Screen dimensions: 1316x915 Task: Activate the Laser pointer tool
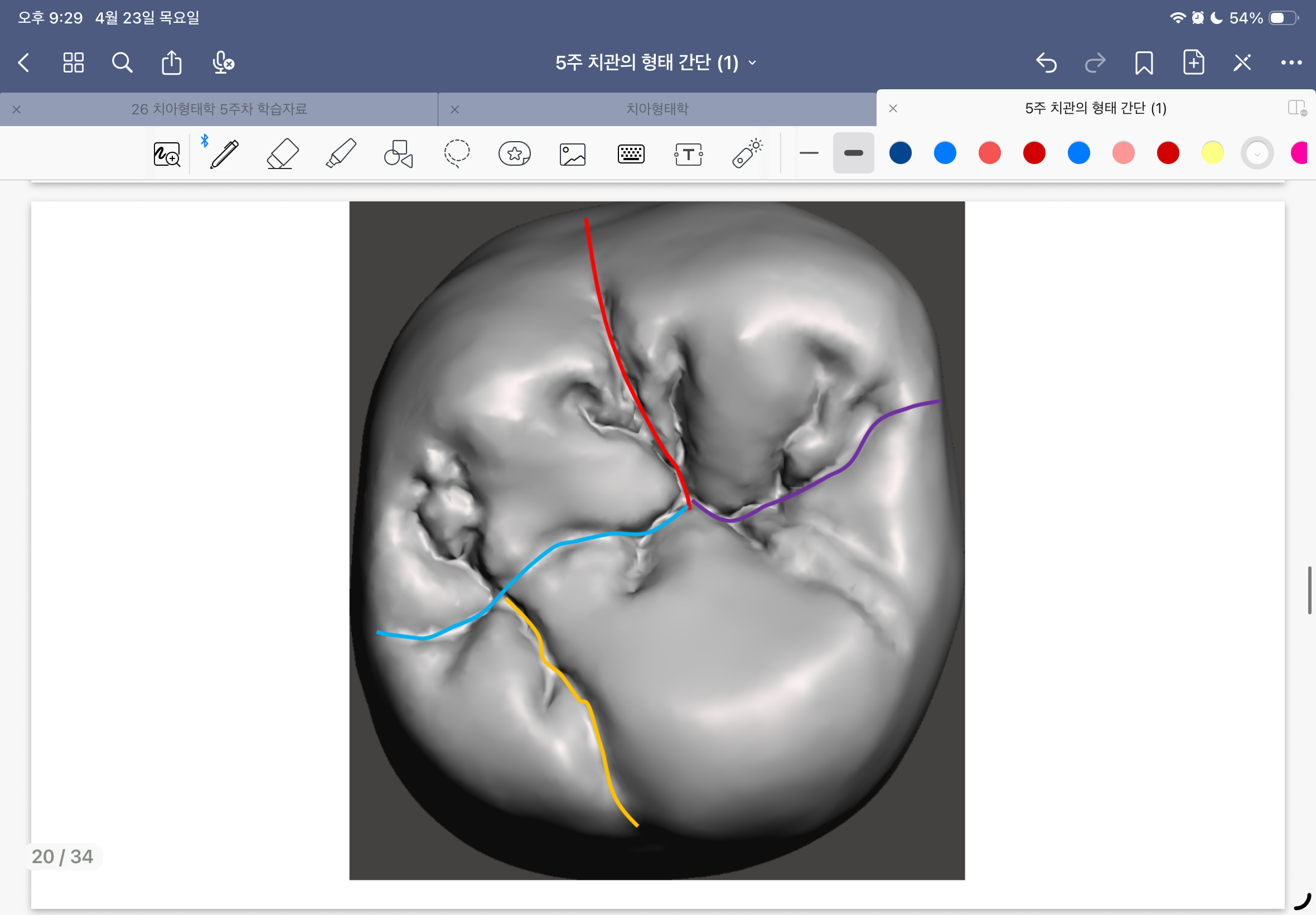tap(747, 153)
